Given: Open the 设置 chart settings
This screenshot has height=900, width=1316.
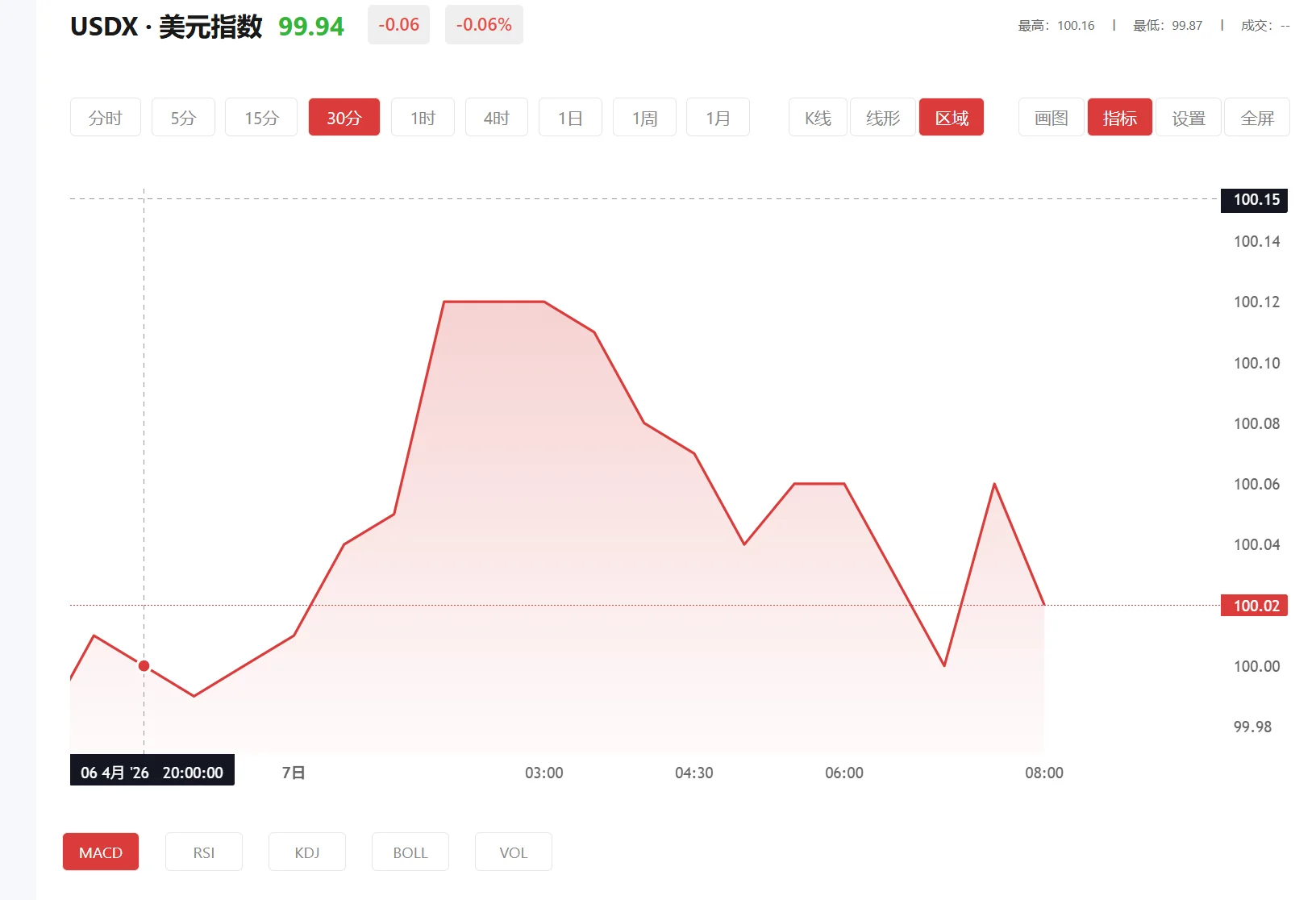Looking at the screenshot, I should (1188, 117).
